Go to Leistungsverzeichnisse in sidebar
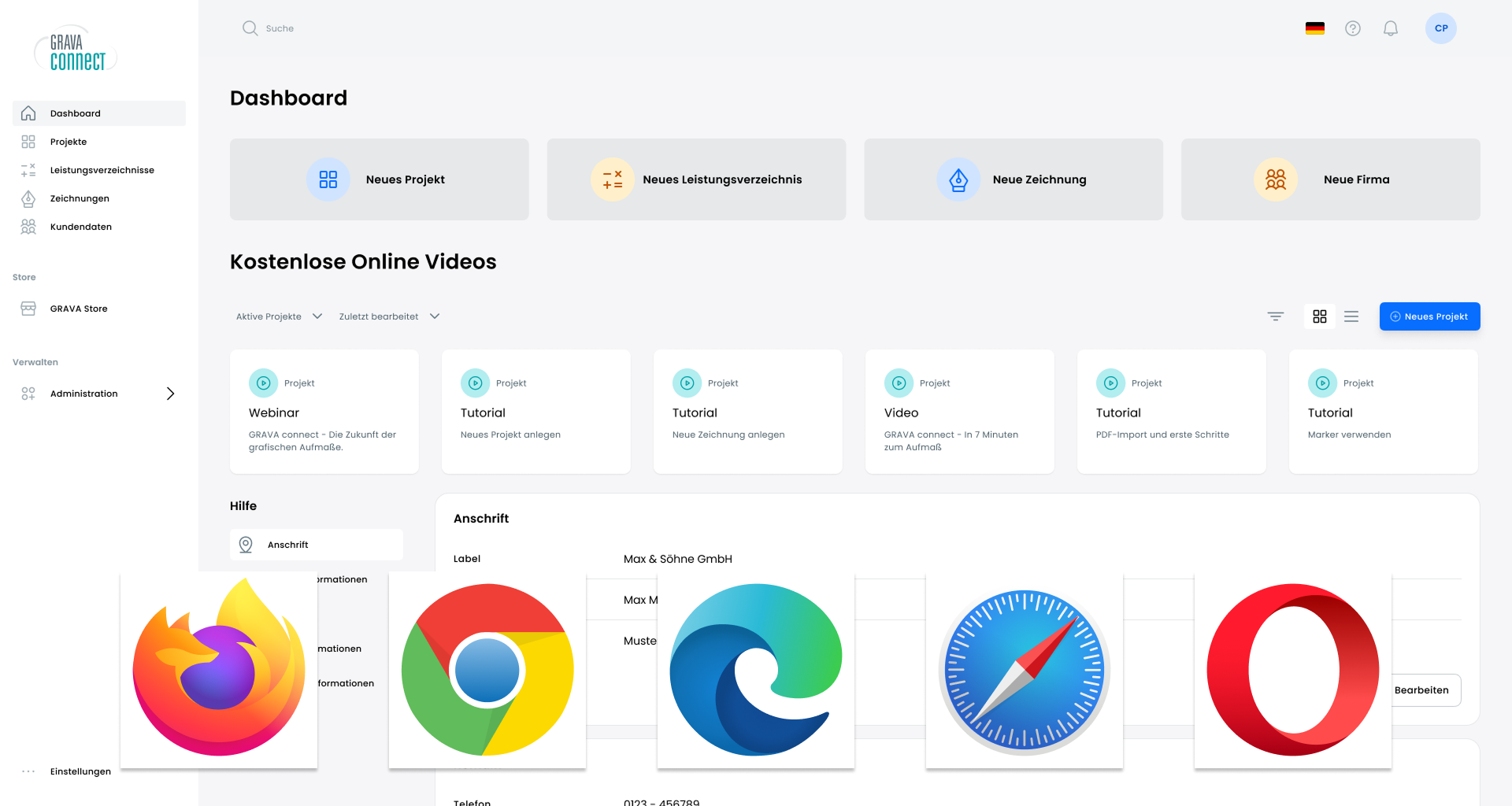This screenshot has height=806, width=1512. coord(102,170)
